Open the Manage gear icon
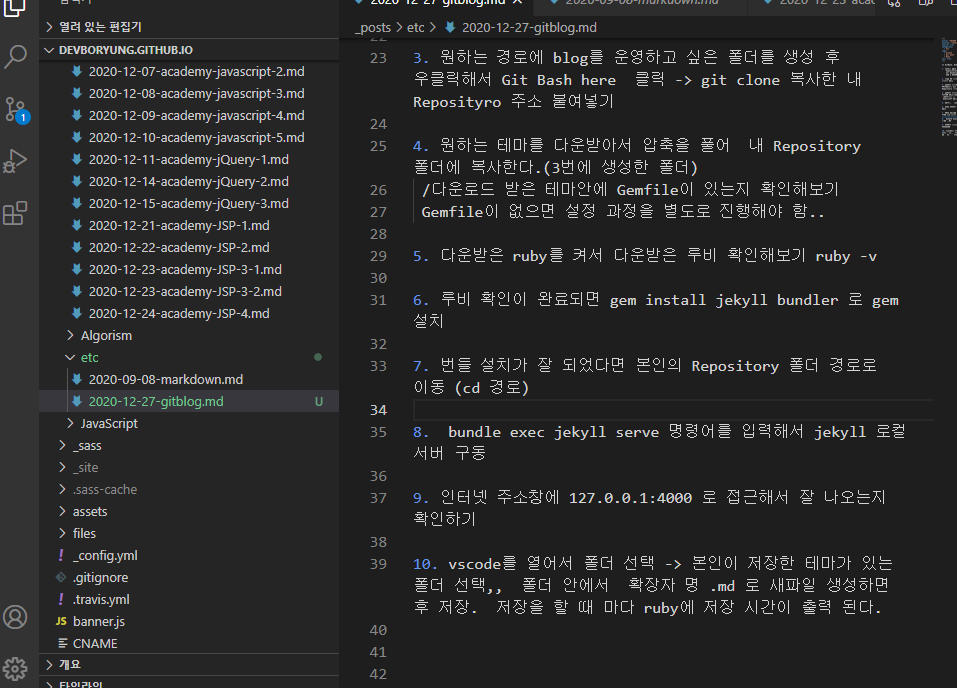 (15, 669)
